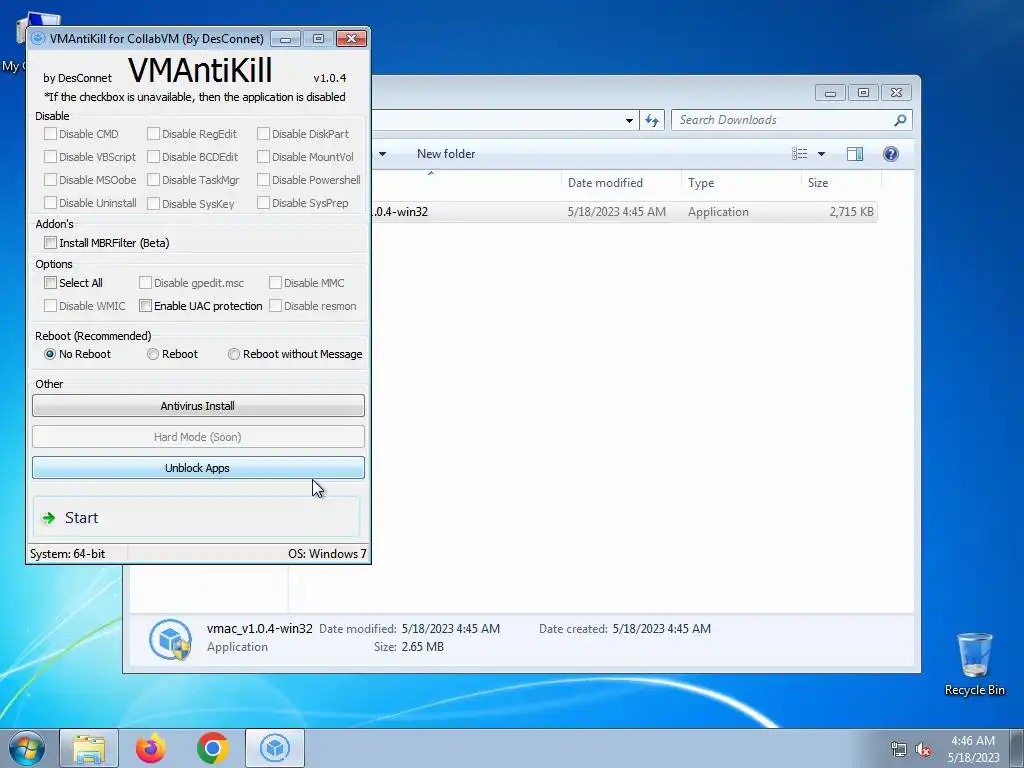Check Disable SysKey
Image resolution: width=1024 pixels, height=768 pixels.
tap(153, 203)
